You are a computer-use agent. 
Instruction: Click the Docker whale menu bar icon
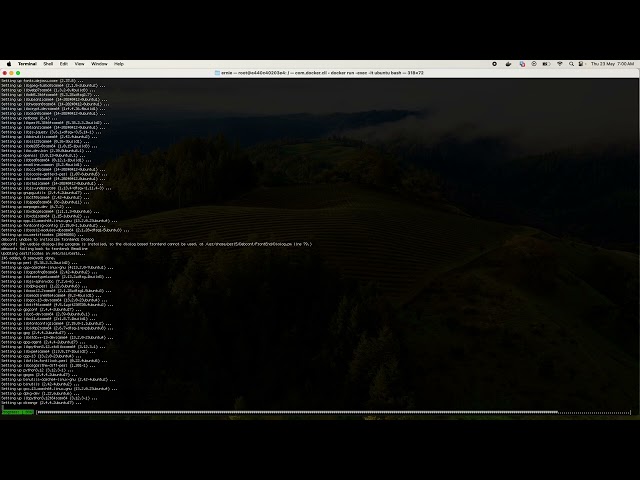pyautogui.click(x=508, y=64)
